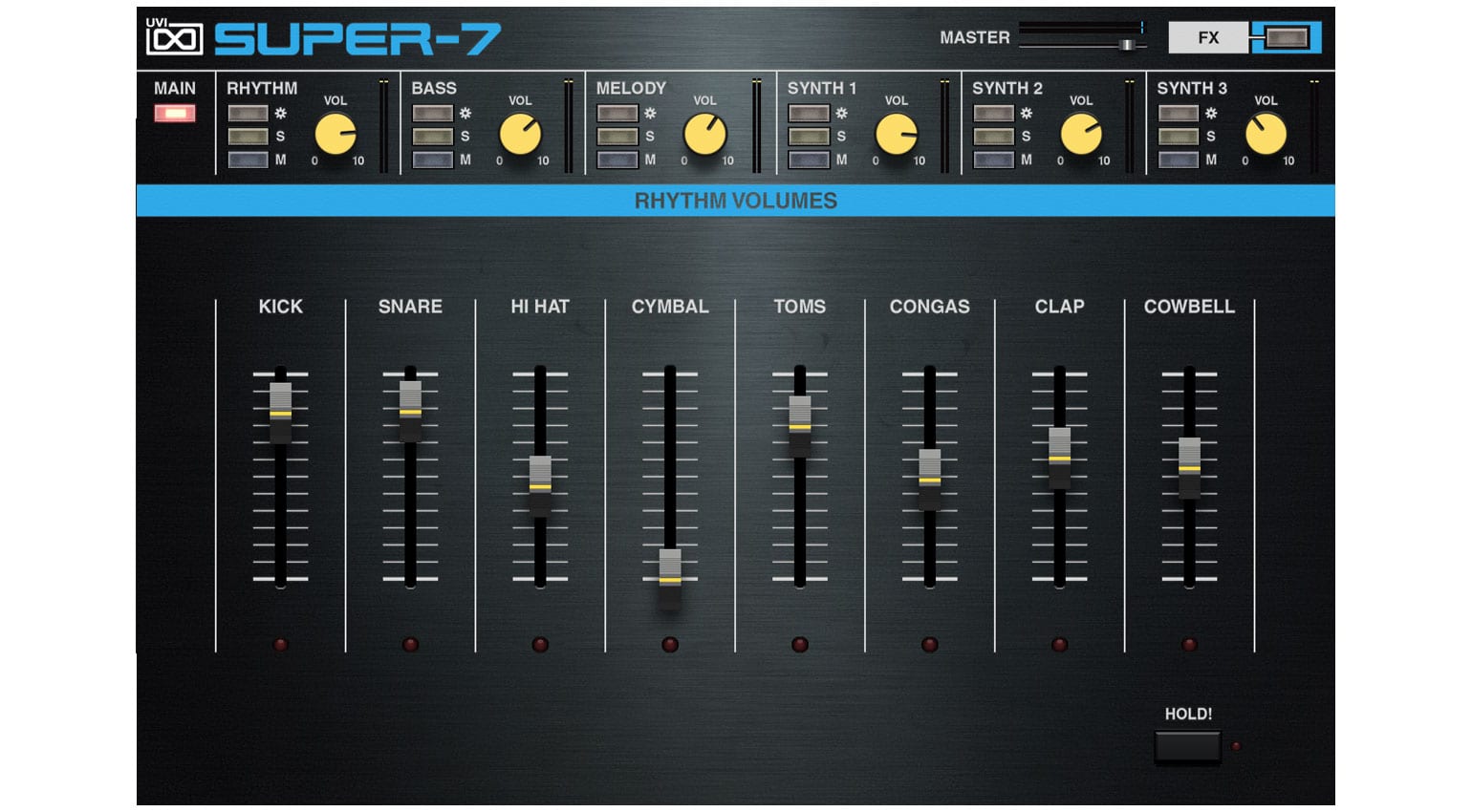1472x812 pixels.
Task: Click the SYNTH 2 channel name
Action: coord(1007,88)
